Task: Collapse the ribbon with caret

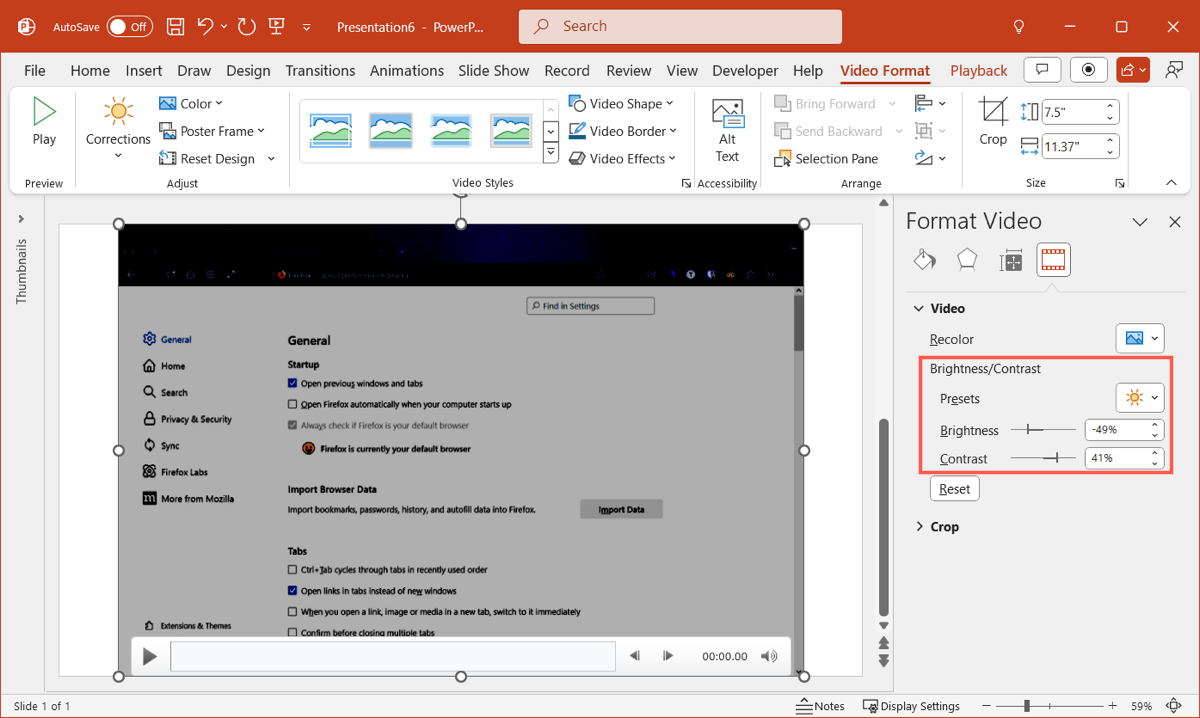Action: (1171, 183)
